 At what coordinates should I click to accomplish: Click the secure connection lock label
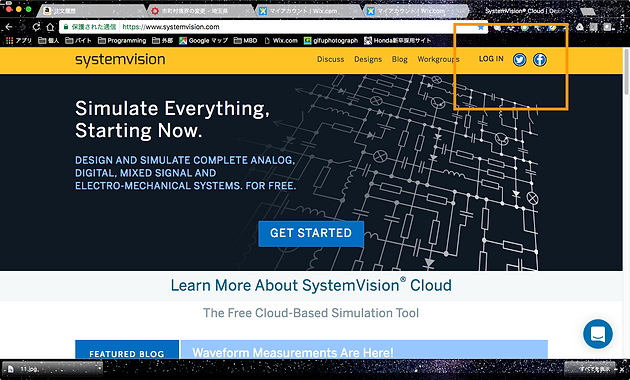(90, 27)
